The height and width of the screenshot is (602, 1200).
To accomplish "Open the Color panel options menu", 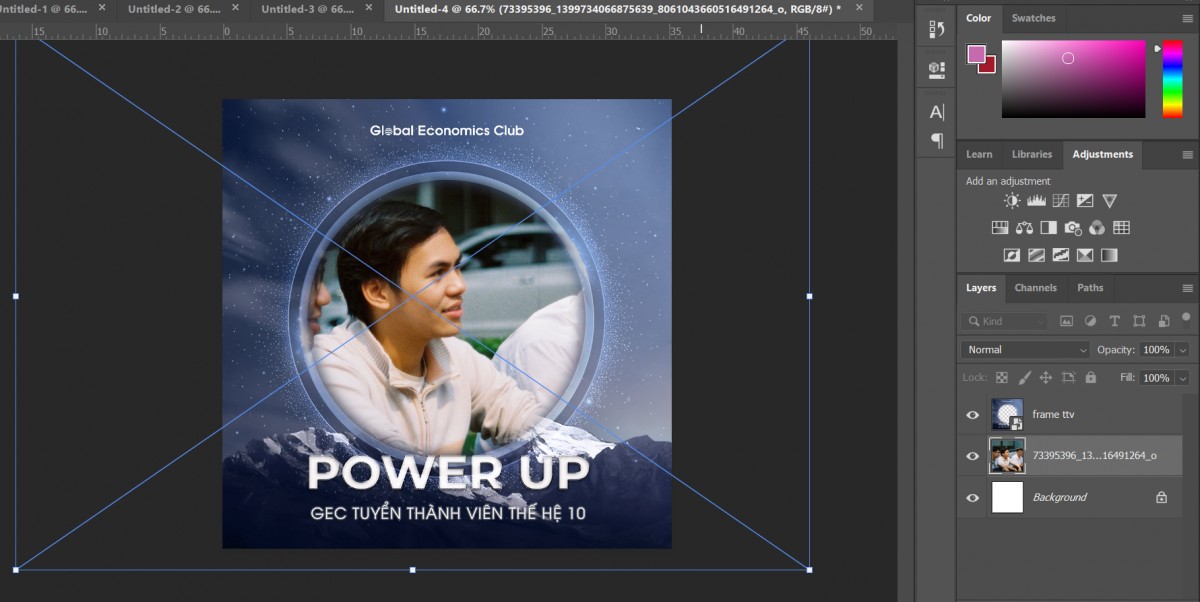I will point(1187,18).
